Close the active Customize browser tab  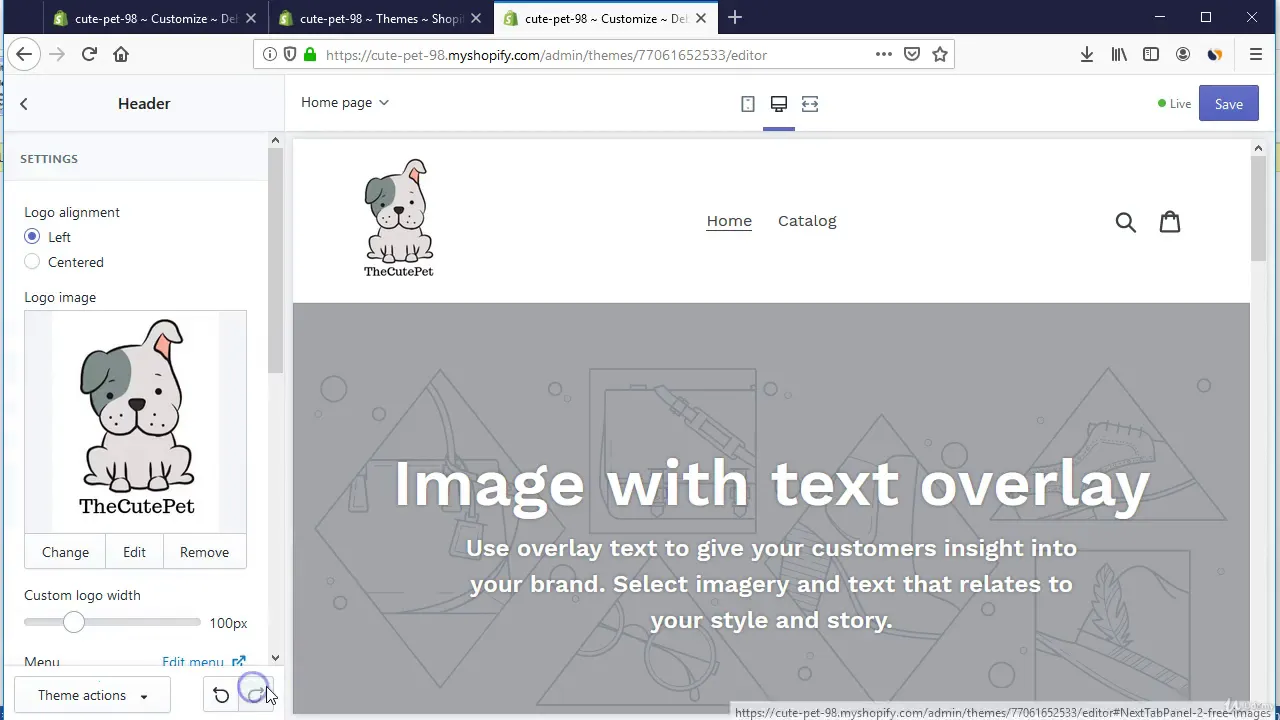point(701,18)
